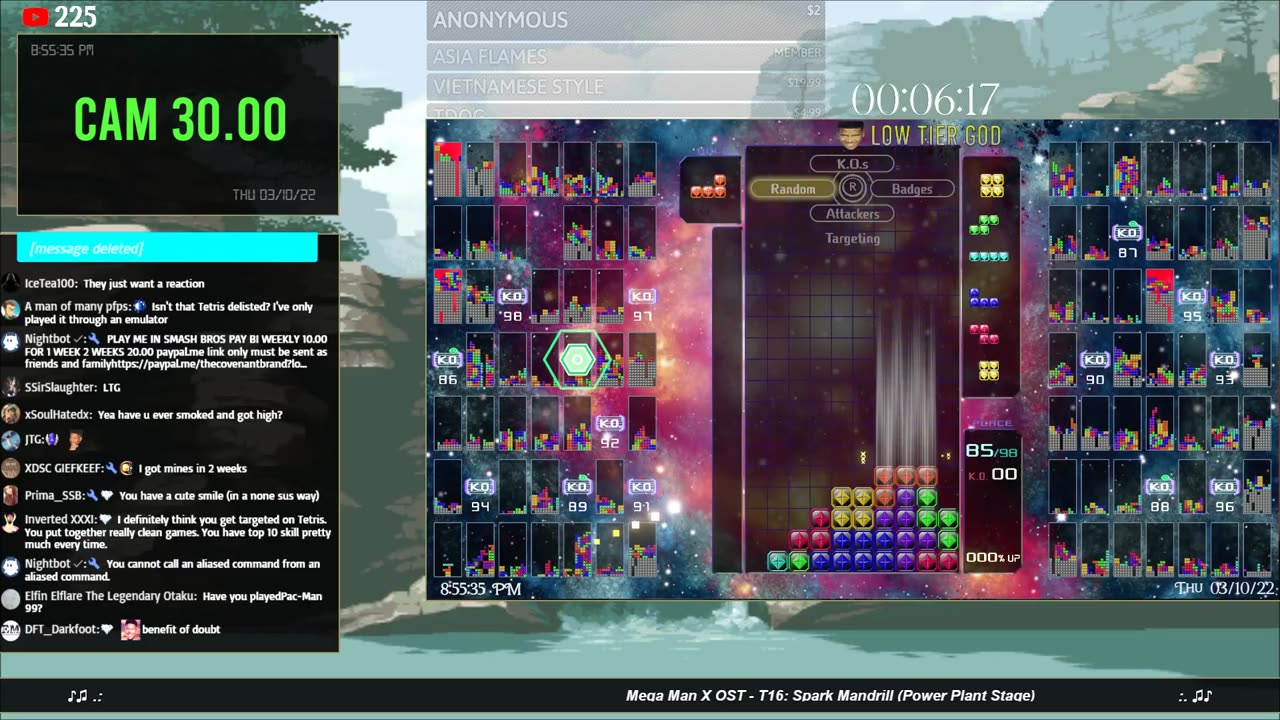Click the 85/98 players remaining counter

[x=992, y=451]
